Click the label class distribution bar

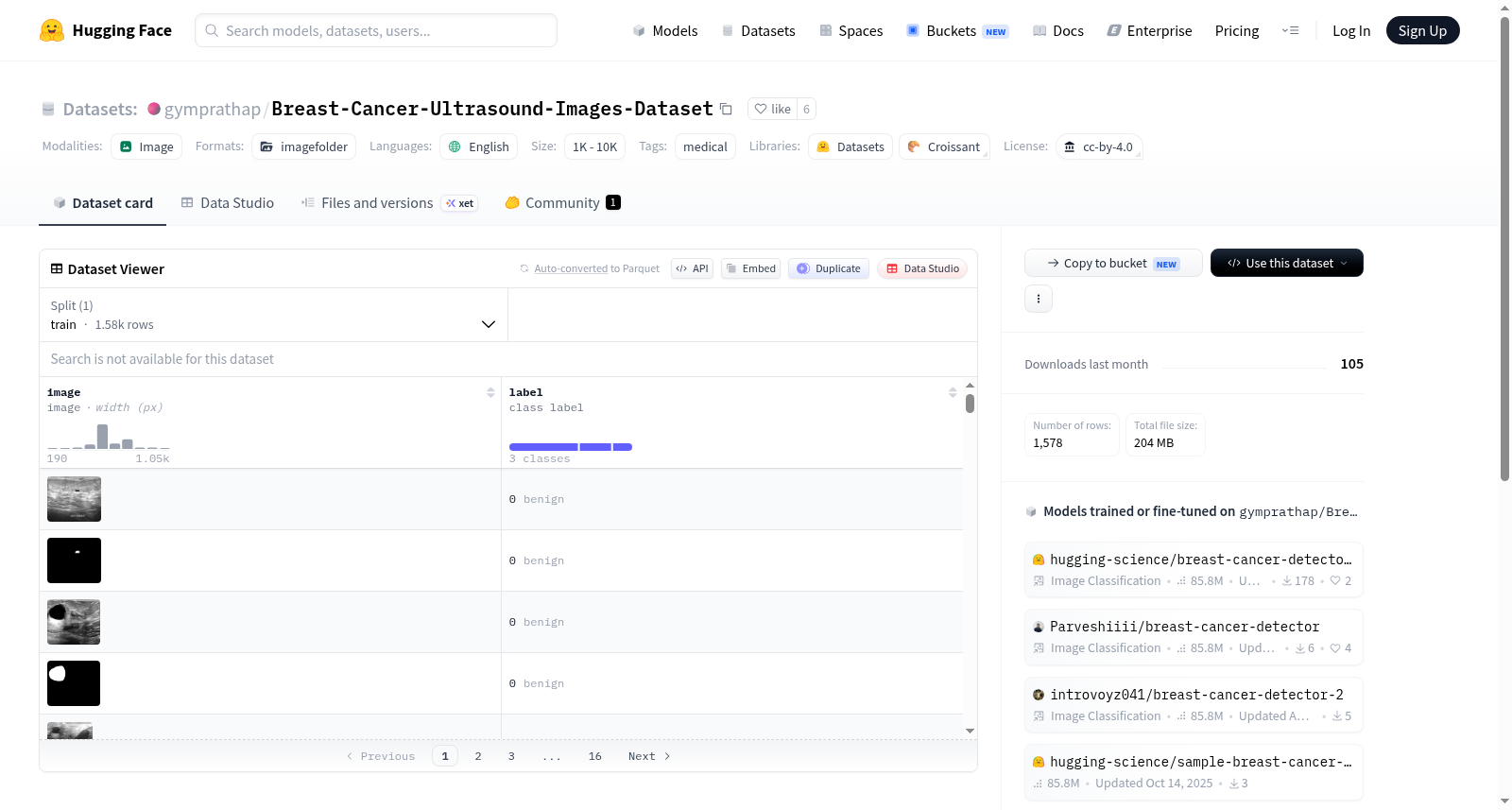click(x=571, y=447)
